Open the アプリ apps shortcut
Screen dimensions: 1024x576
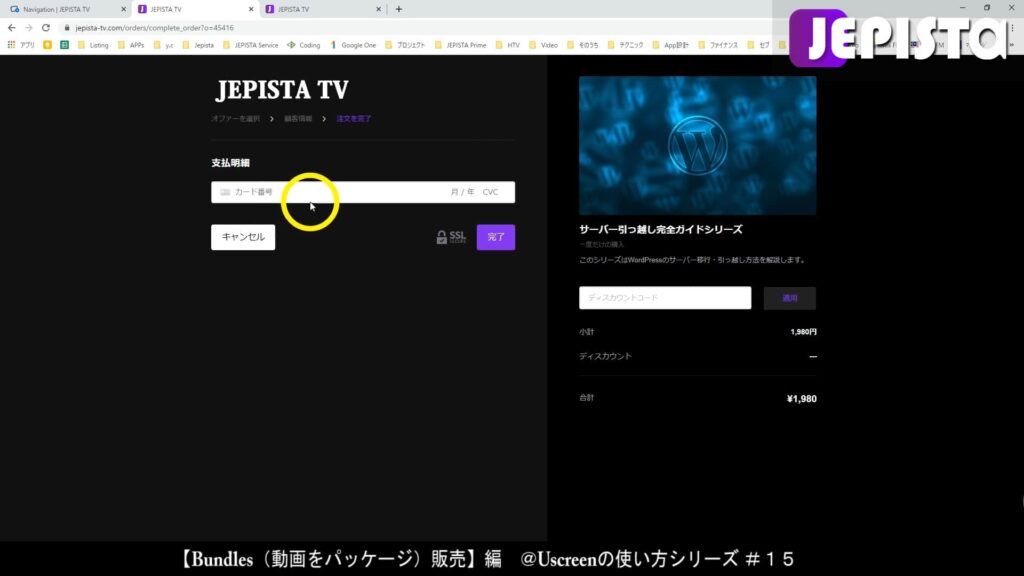pos(21,45)
